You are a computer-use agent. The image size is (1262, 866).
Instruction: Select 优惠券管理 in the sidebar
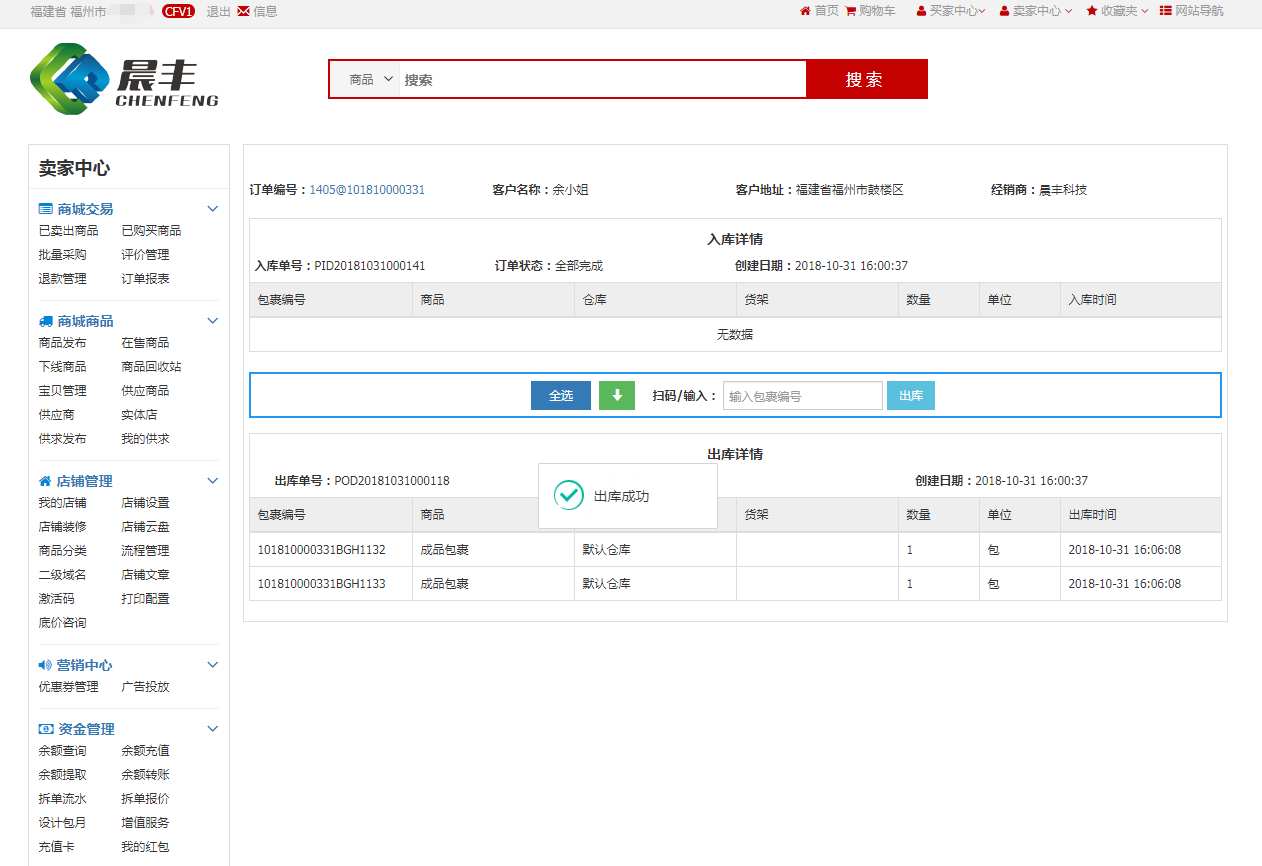coord(68,687)
